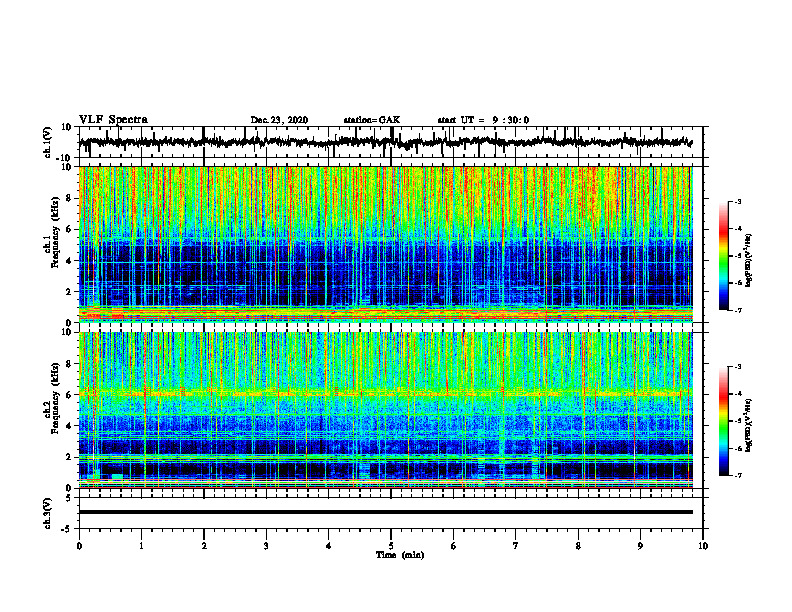Click the "-7" tick on ch.2 colorbar
The width and height of the screenshot is (792, 612).
[737, 476]
